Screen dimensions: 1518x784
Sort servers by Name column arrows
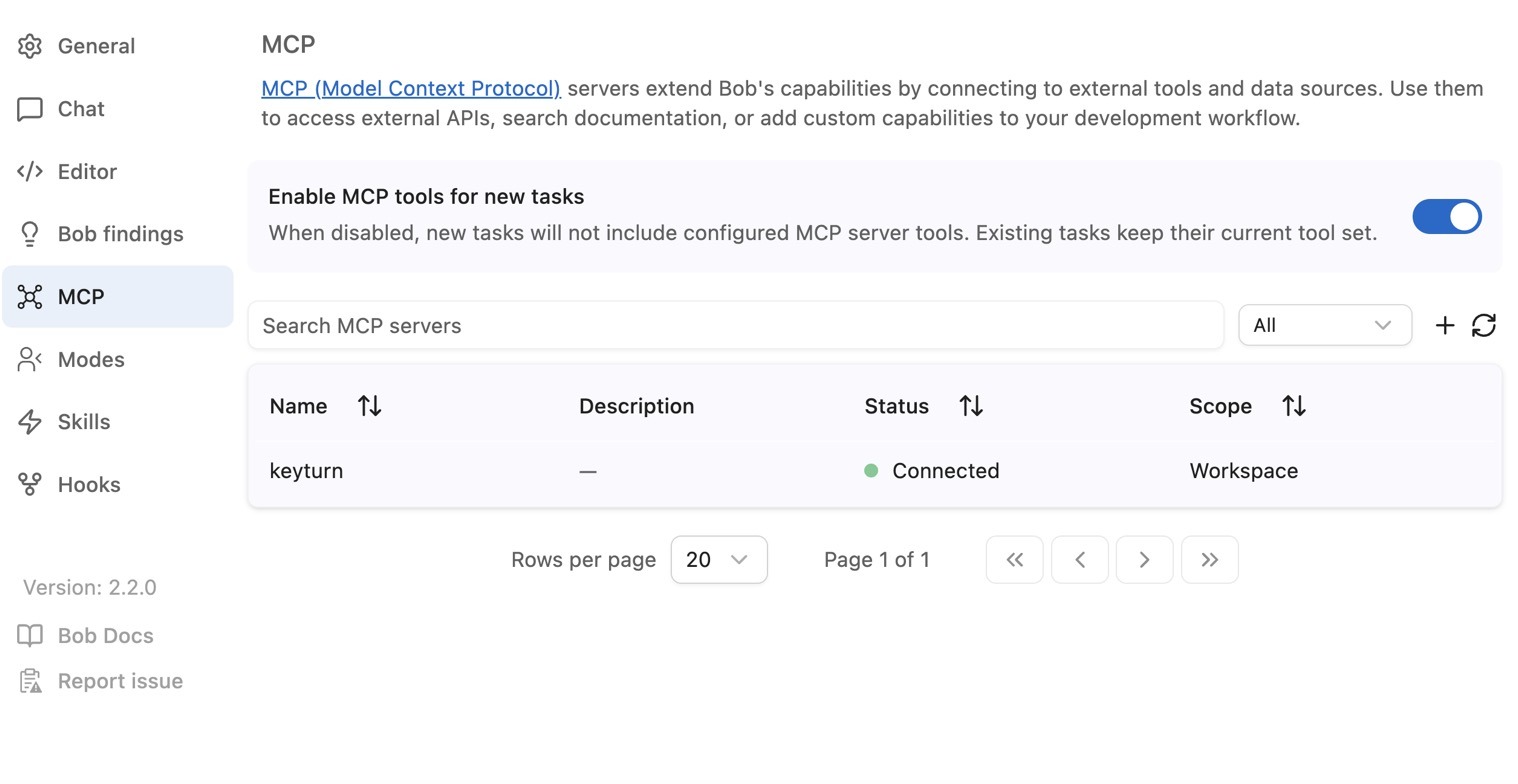[x=370, y=406]
